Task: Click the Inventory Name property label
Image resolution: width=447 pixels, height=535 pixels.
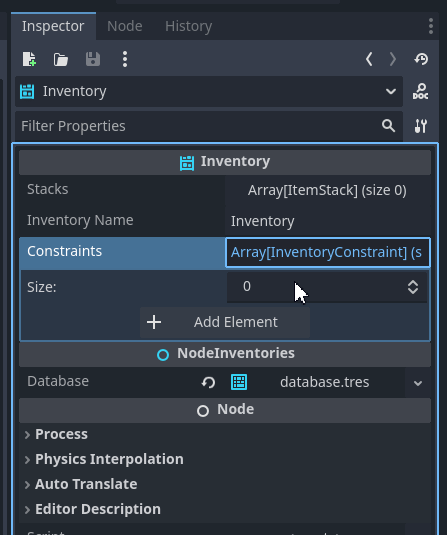Action: tap(80, 220)
